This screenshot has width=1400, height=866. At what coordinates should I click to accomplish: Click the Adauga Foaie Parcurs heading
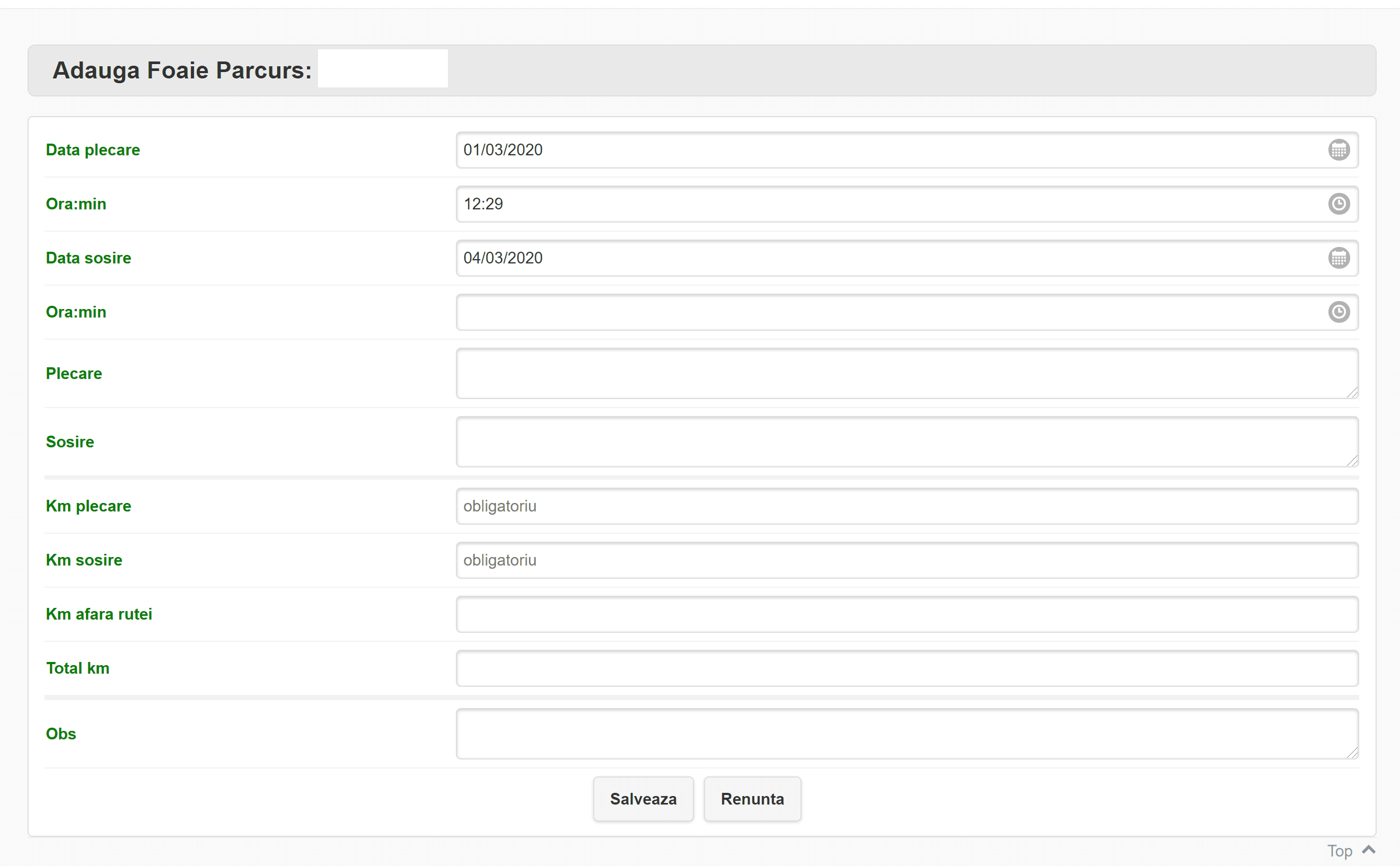(x=182, y=70)
